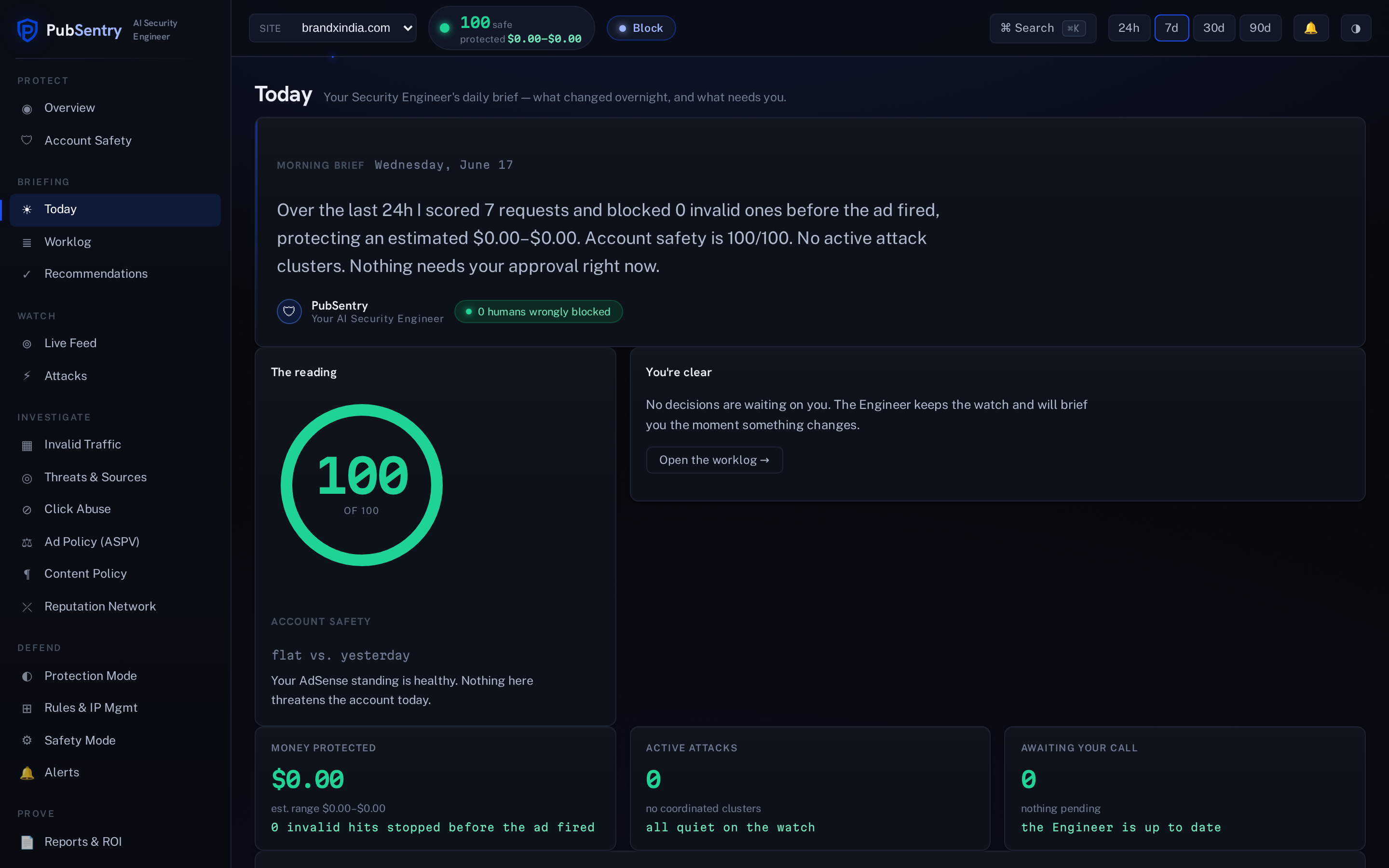Viewport: 1389px width, 868px height.
Task: Open the brandxindia.com site dropdown
Action: pyautogui.click(x=333, y=28)
